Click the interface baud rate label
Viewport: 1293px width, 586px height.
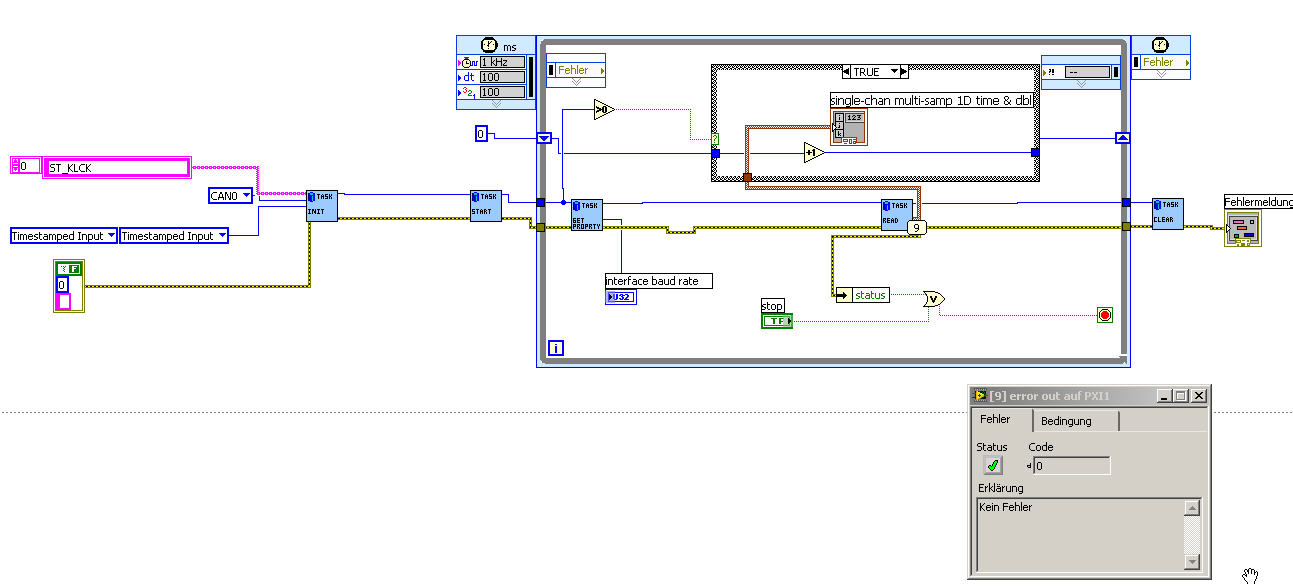[659, 281]
